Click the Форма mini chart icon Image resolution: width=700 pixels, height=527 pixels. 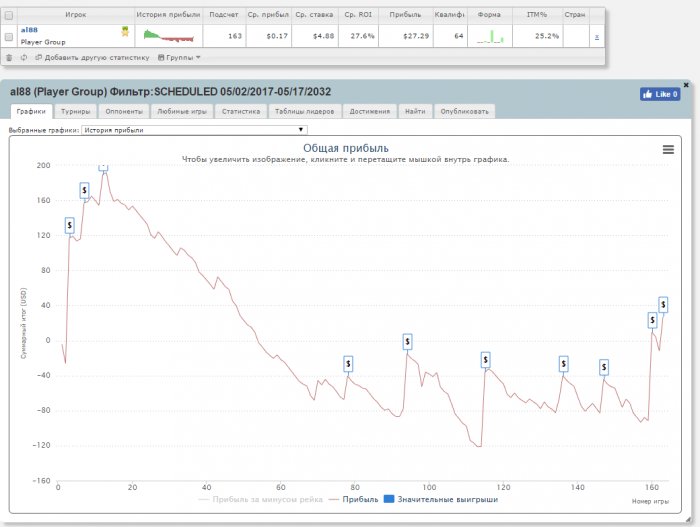point(490,37)
